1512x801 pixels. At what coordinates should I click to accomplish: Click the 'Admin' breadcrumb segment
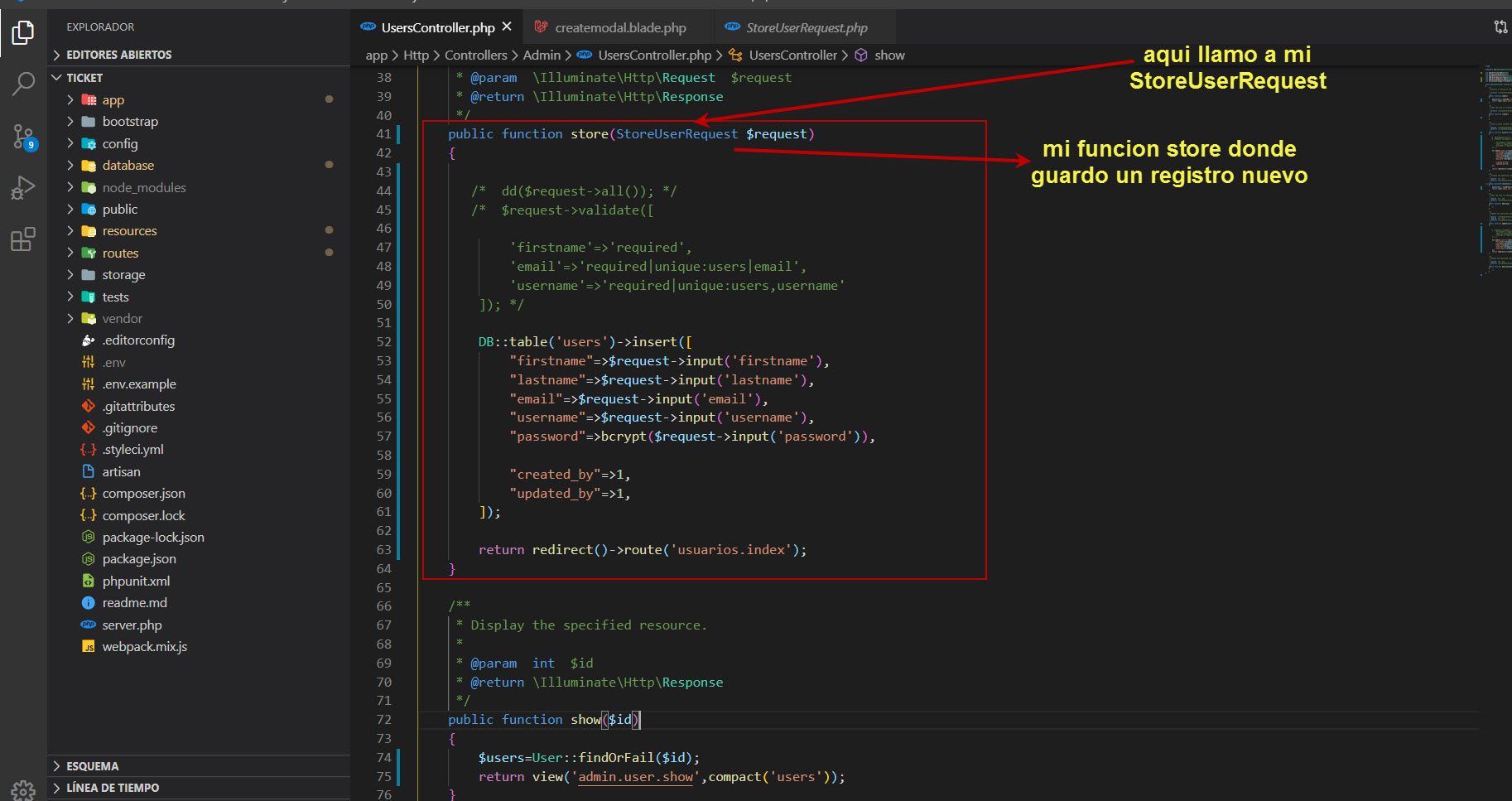[x=542, y=55]
